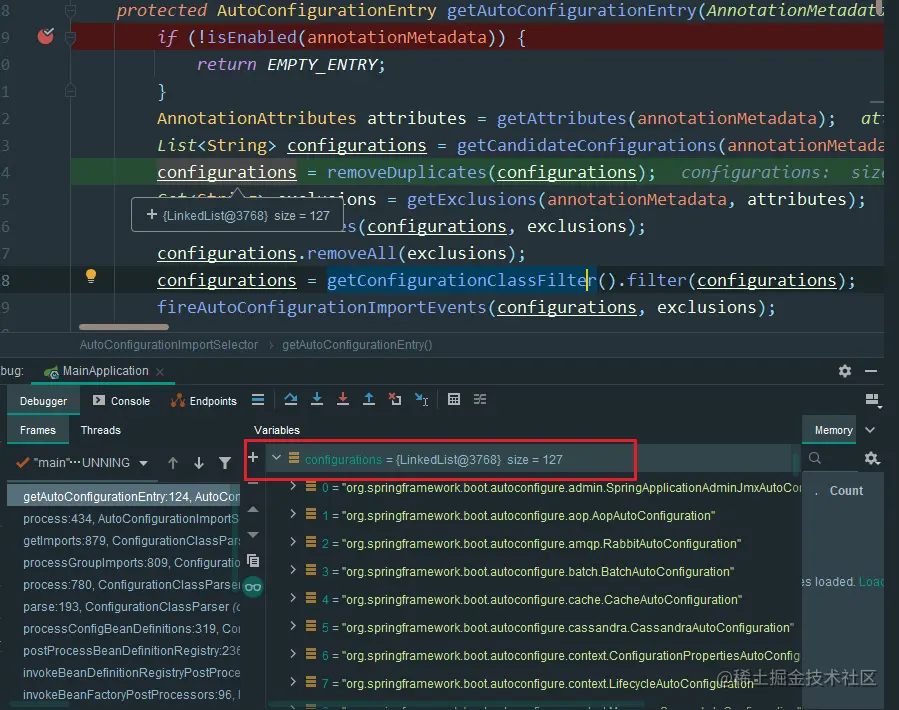This screenshot has width=899, height=710.
Task: Click the AutoConfigurationImportSelector breadcrumb
Action: pyautogui.click(x=169, y=345)
